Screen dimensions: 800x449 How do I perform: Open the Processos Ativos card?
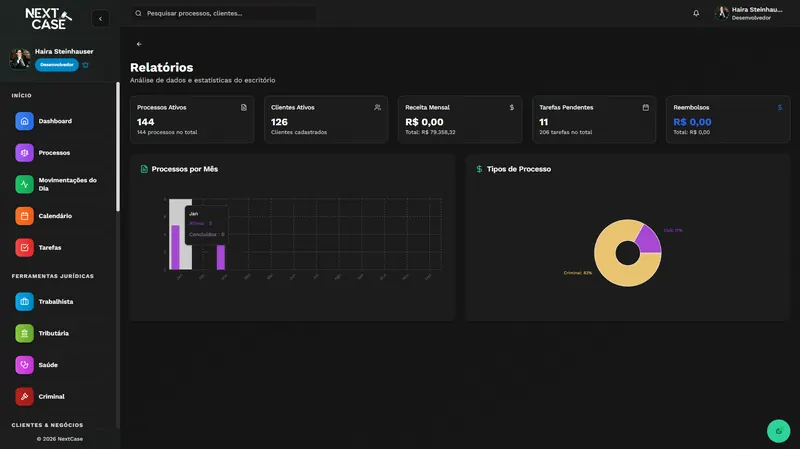(x=192, y=119)
